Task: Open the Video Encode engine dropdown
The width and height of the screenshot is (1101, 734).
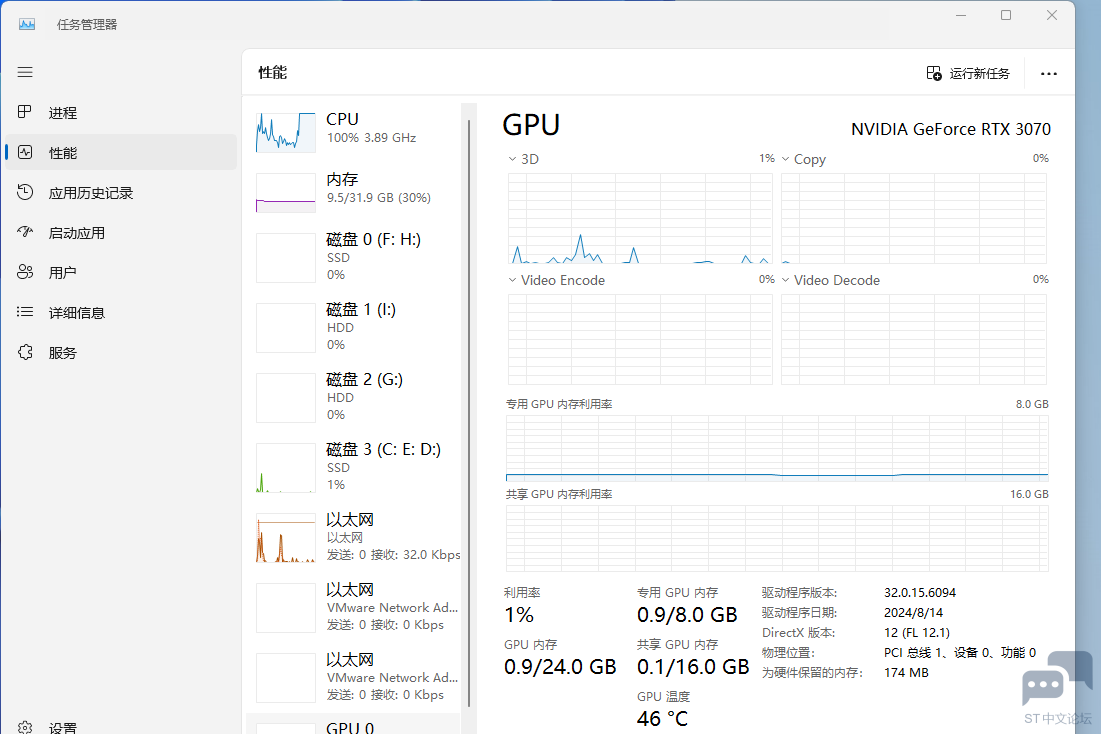Action: click(x=512, y=280)
